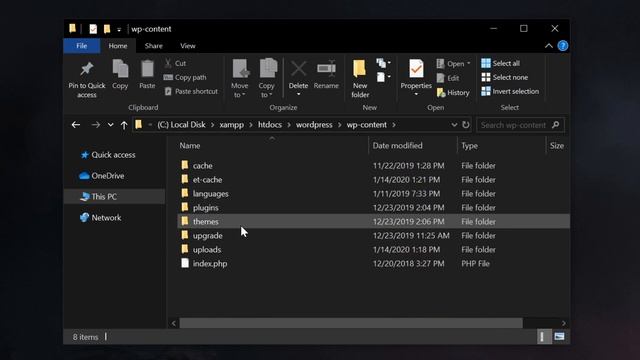640x360 pixels.
Task: Click (C:) Local Disk breadcrumb
Action: click(x=181, y=125)
